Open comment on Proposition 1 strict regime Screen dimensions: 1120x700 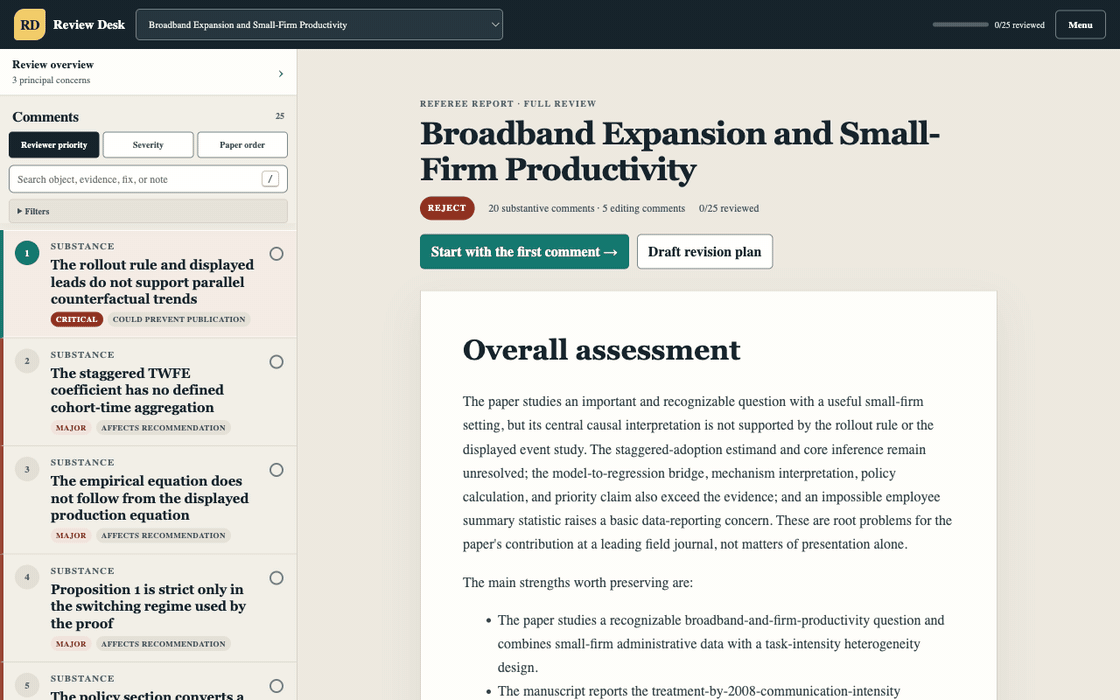coord(148,606)
